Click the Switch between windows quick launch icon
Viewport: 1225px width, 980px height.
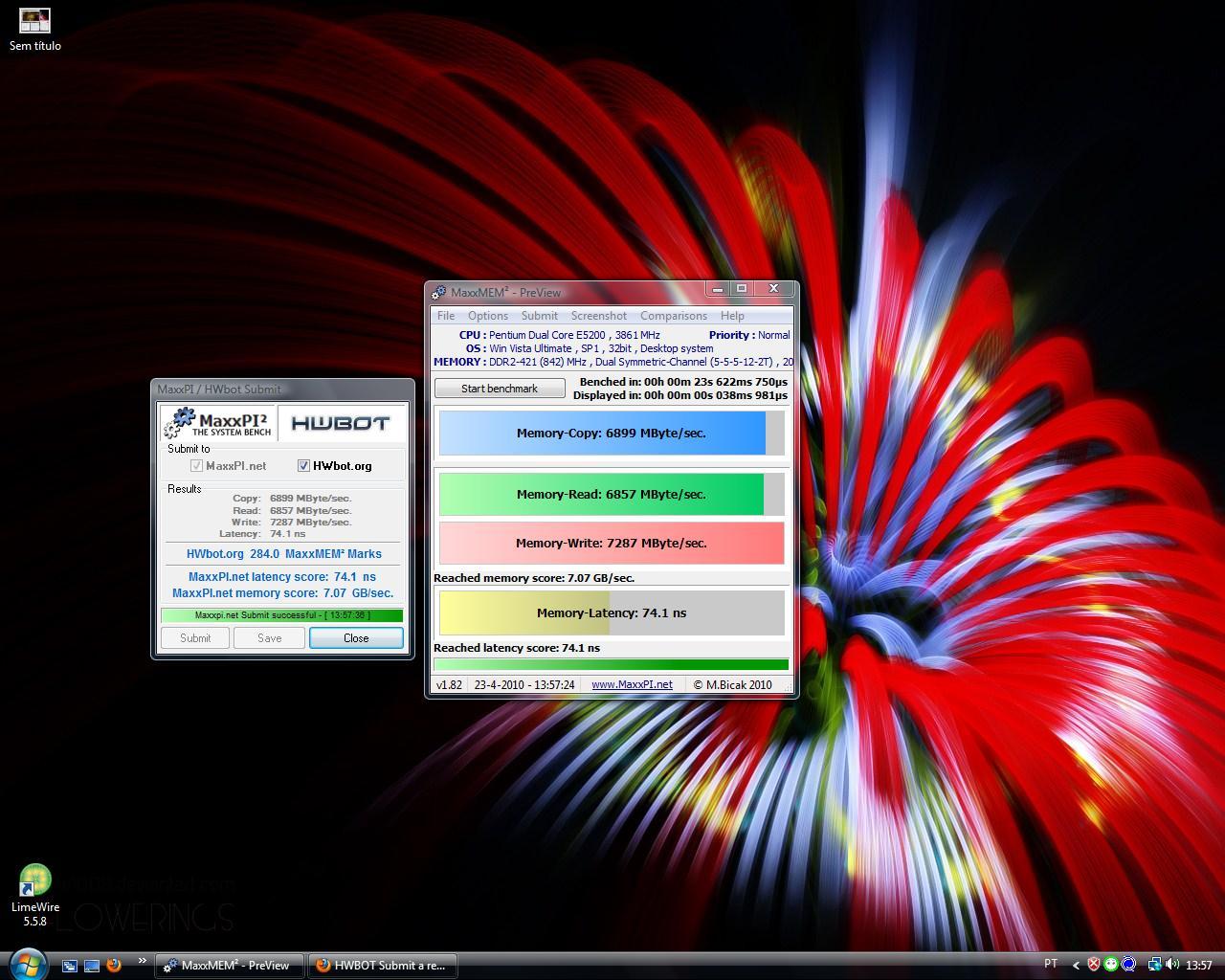tap(70, 966)
